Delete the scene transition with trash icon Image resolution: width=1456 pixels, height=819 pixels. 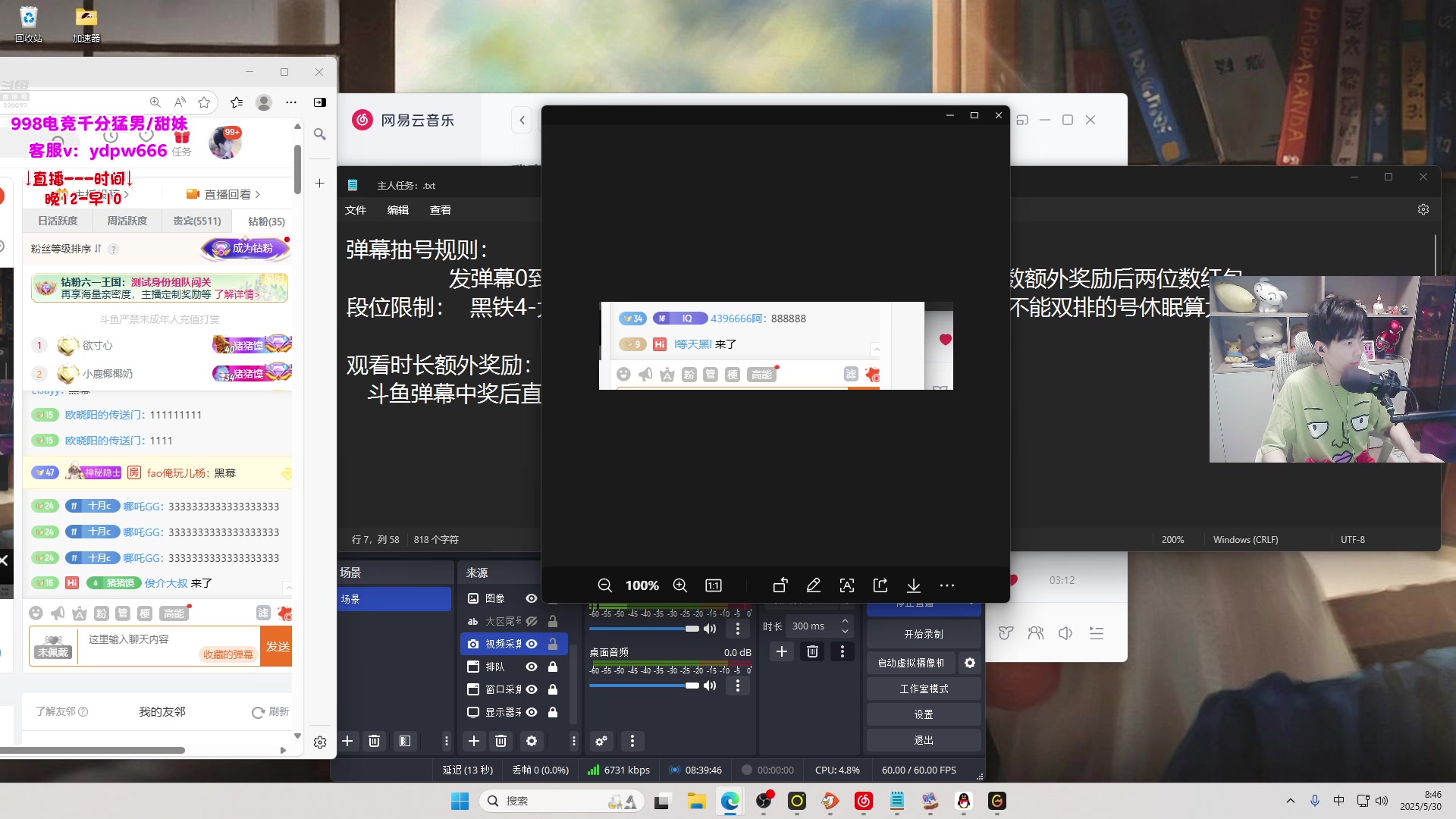(812, 651)
